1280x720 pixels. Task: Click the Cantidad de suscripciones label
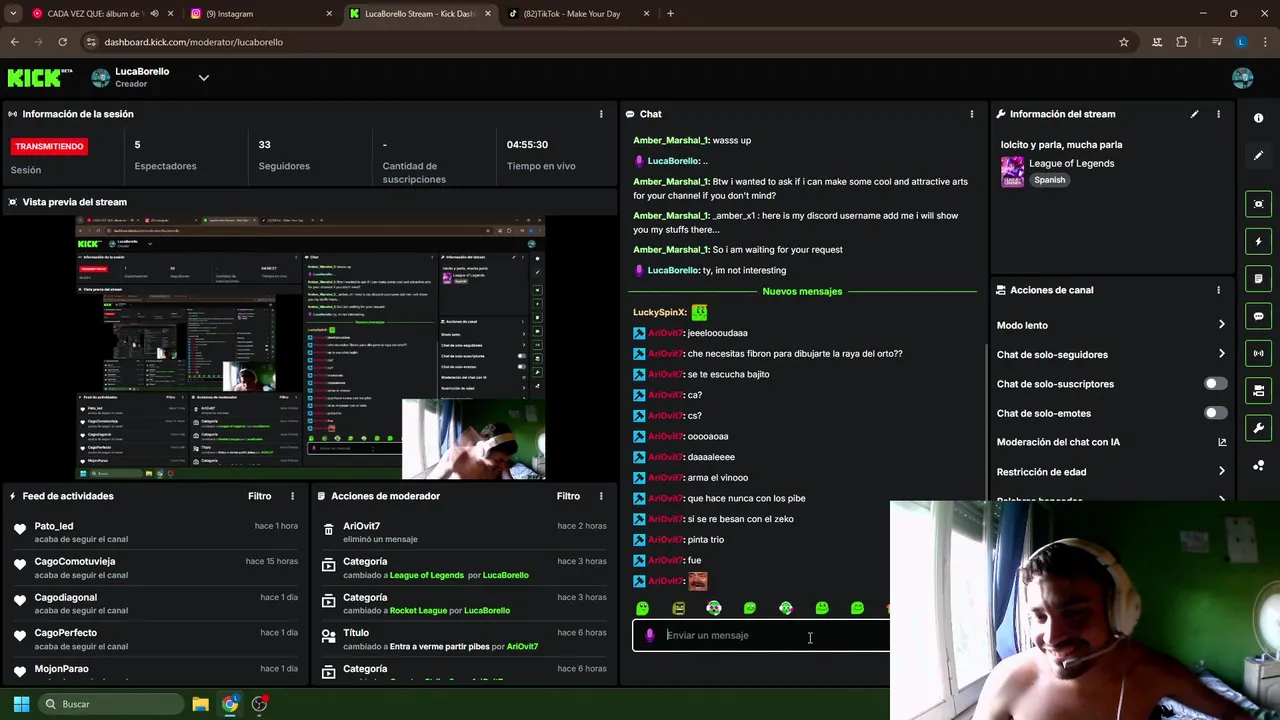pos(414,173)
